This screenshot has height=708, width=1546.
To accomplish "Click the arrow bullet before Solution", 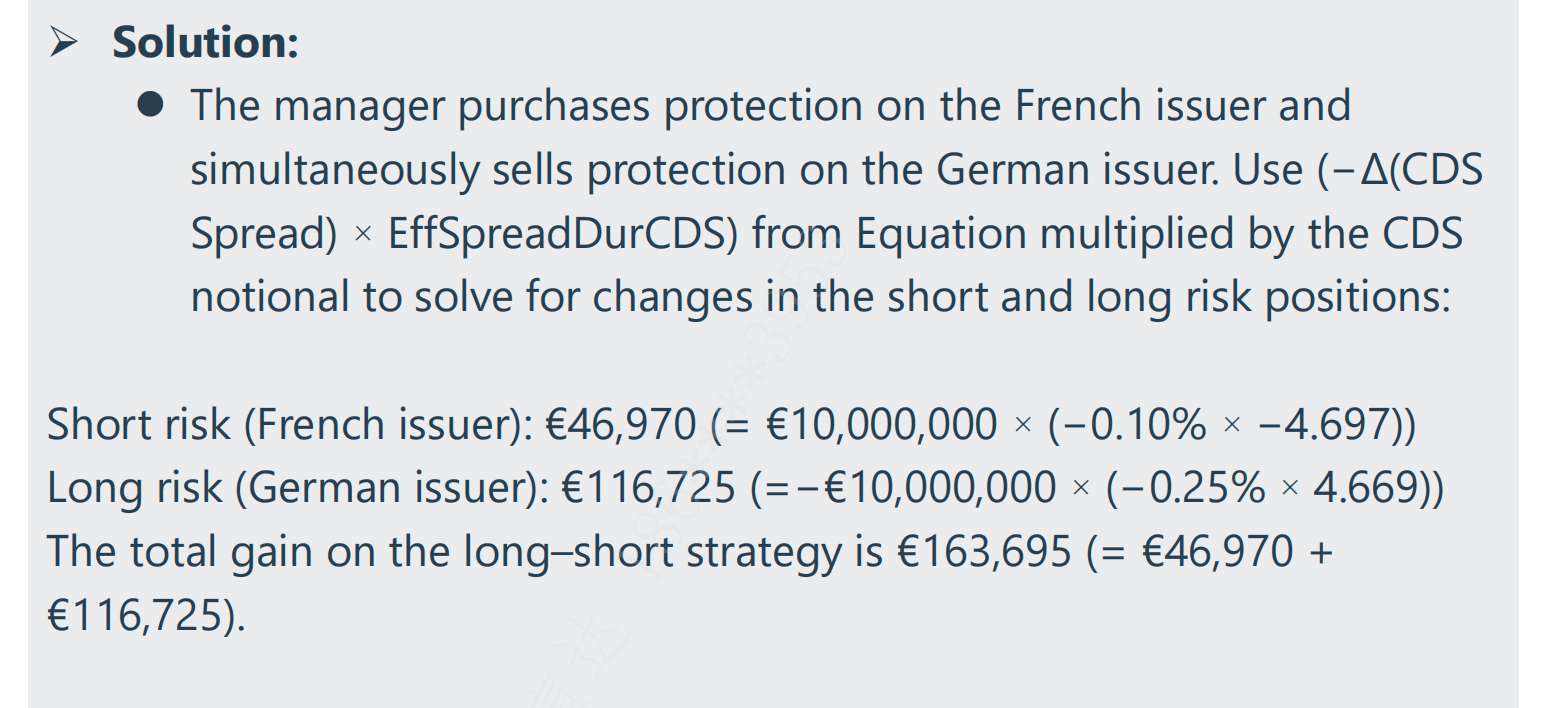I will pos(64,43).
